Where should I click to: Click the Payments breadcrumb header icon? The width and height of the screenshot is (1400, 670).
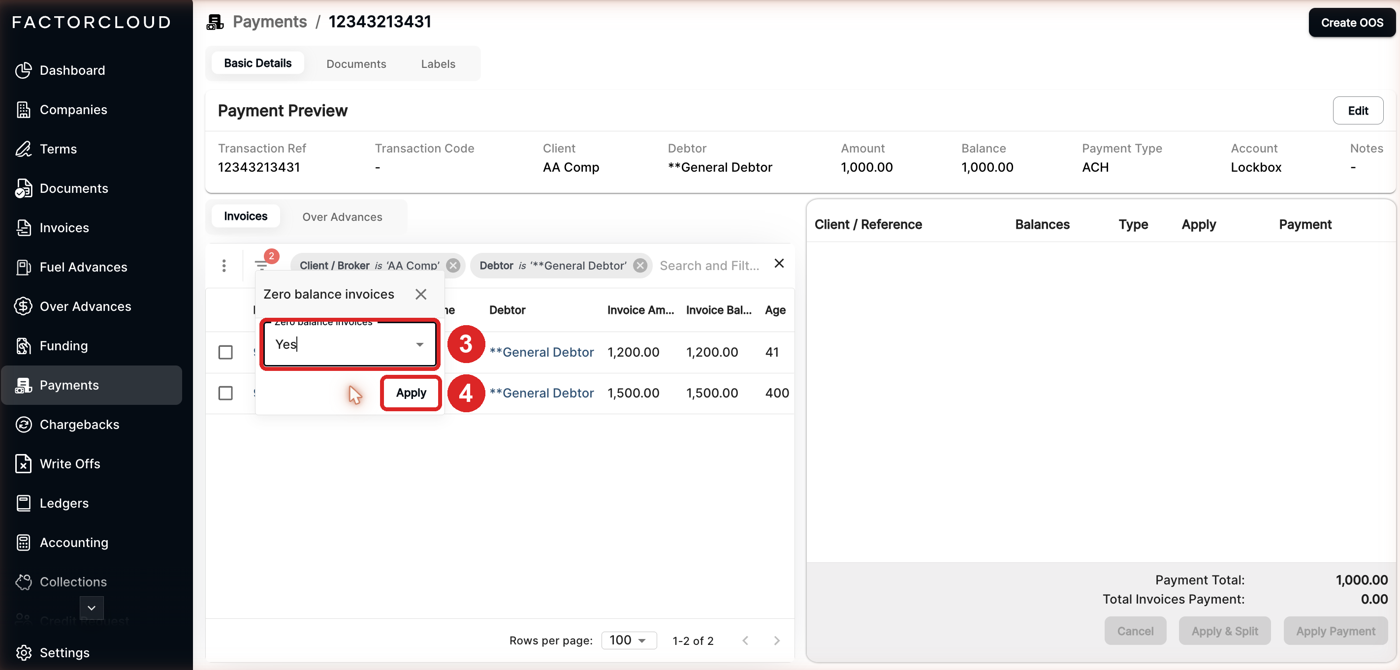click(x=215, y=22)
